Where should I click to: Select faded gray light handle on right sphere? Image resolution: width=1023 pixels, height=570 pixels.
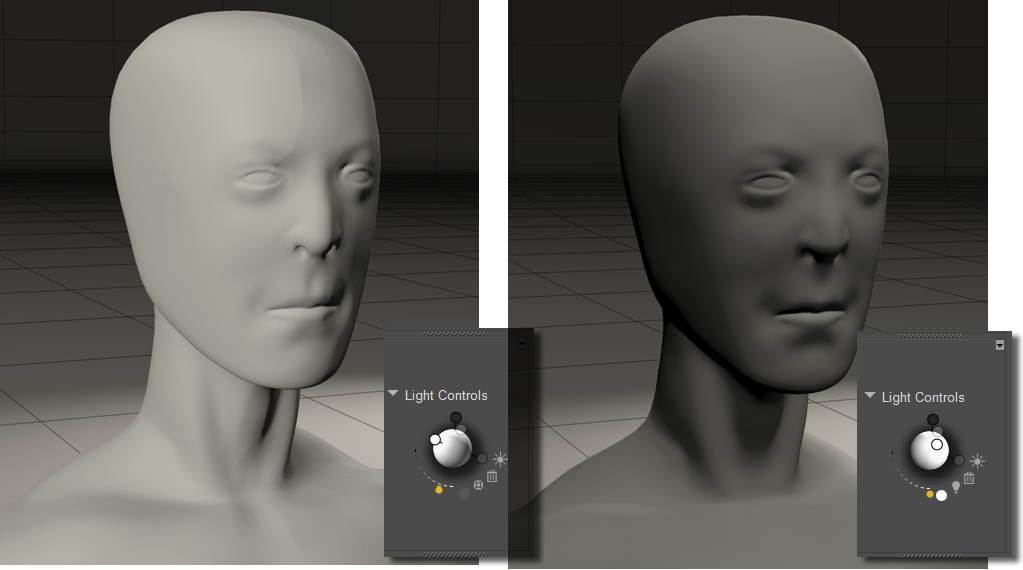coord(938,432)
